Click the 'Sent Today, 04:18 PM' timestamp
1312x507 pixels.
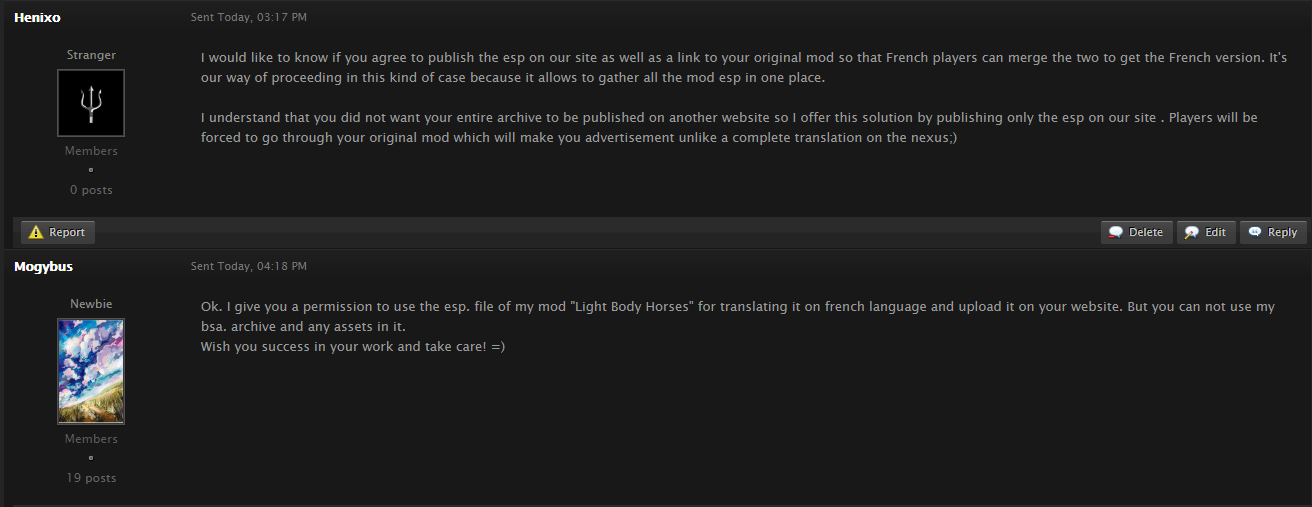(x=249, y=266)
